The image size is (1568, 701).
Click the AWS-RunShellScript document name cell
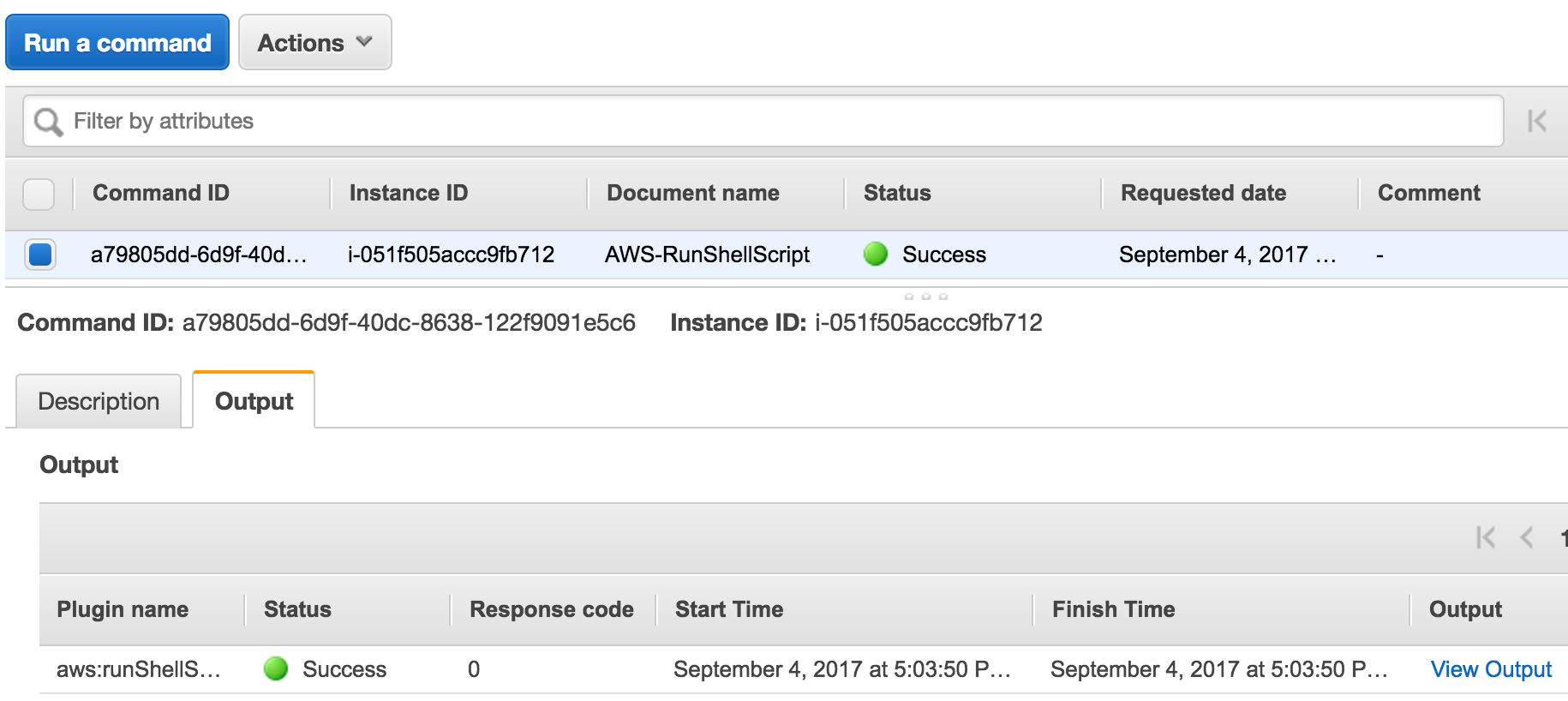(x=707, y=255)
